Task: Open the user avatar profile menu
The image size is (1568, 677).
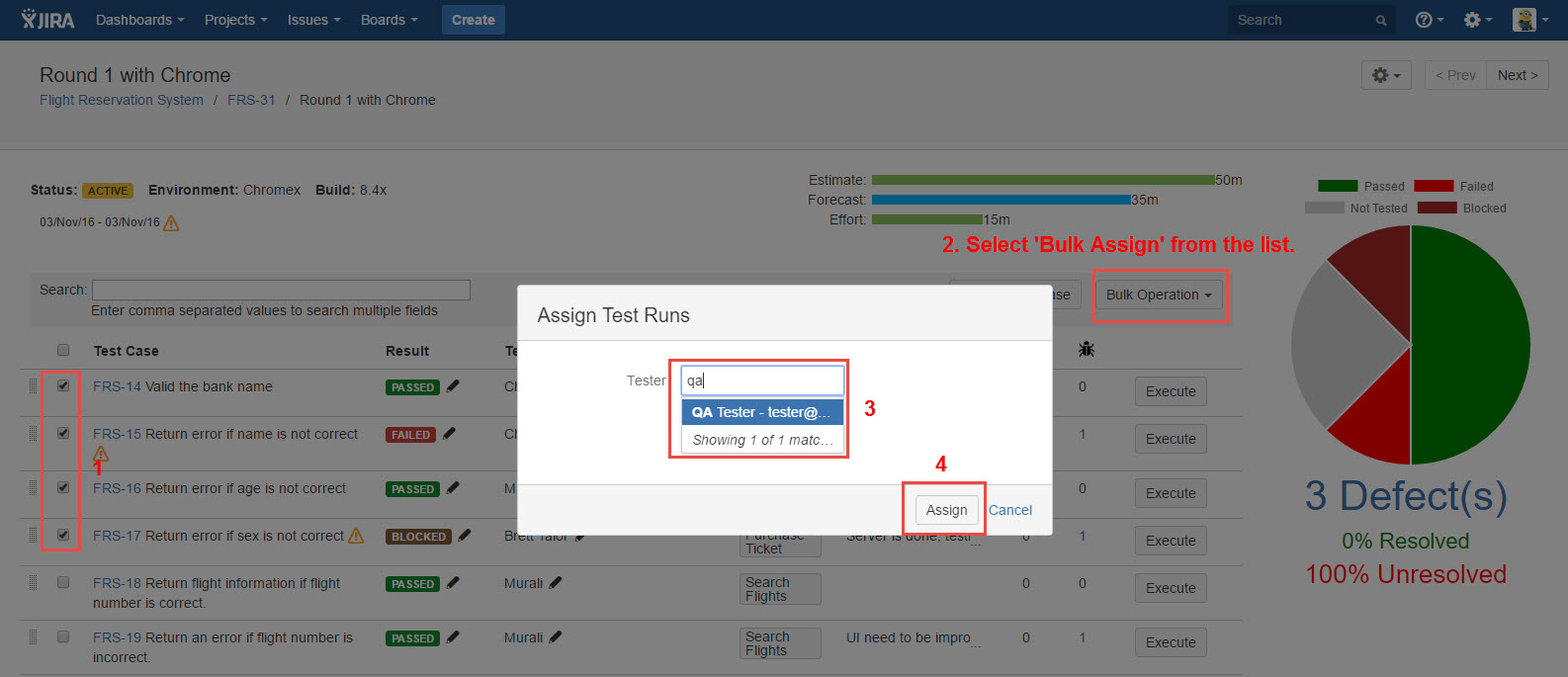Action: pos(1529,20)
